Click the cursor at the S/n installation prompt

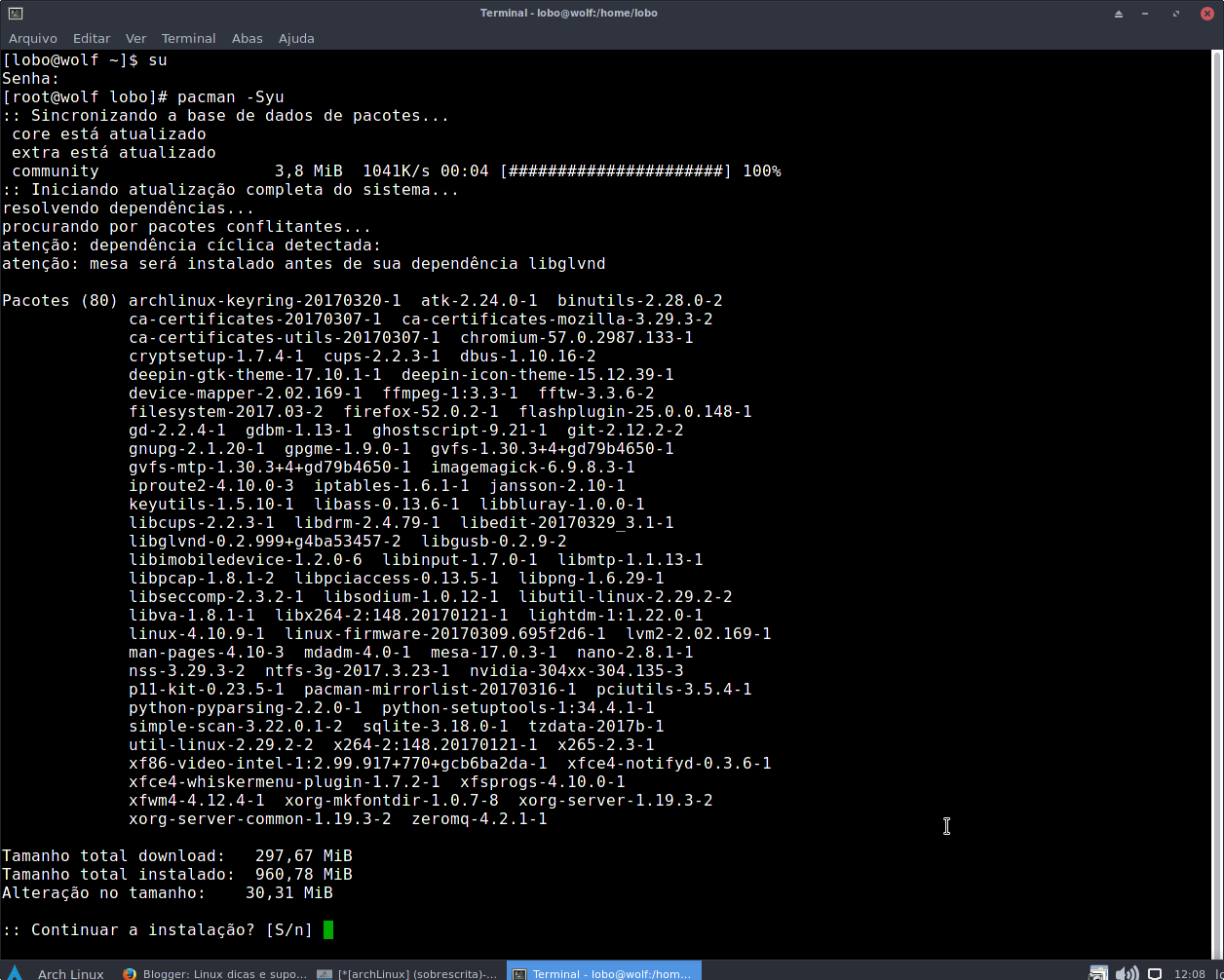(x=329, y=929)
